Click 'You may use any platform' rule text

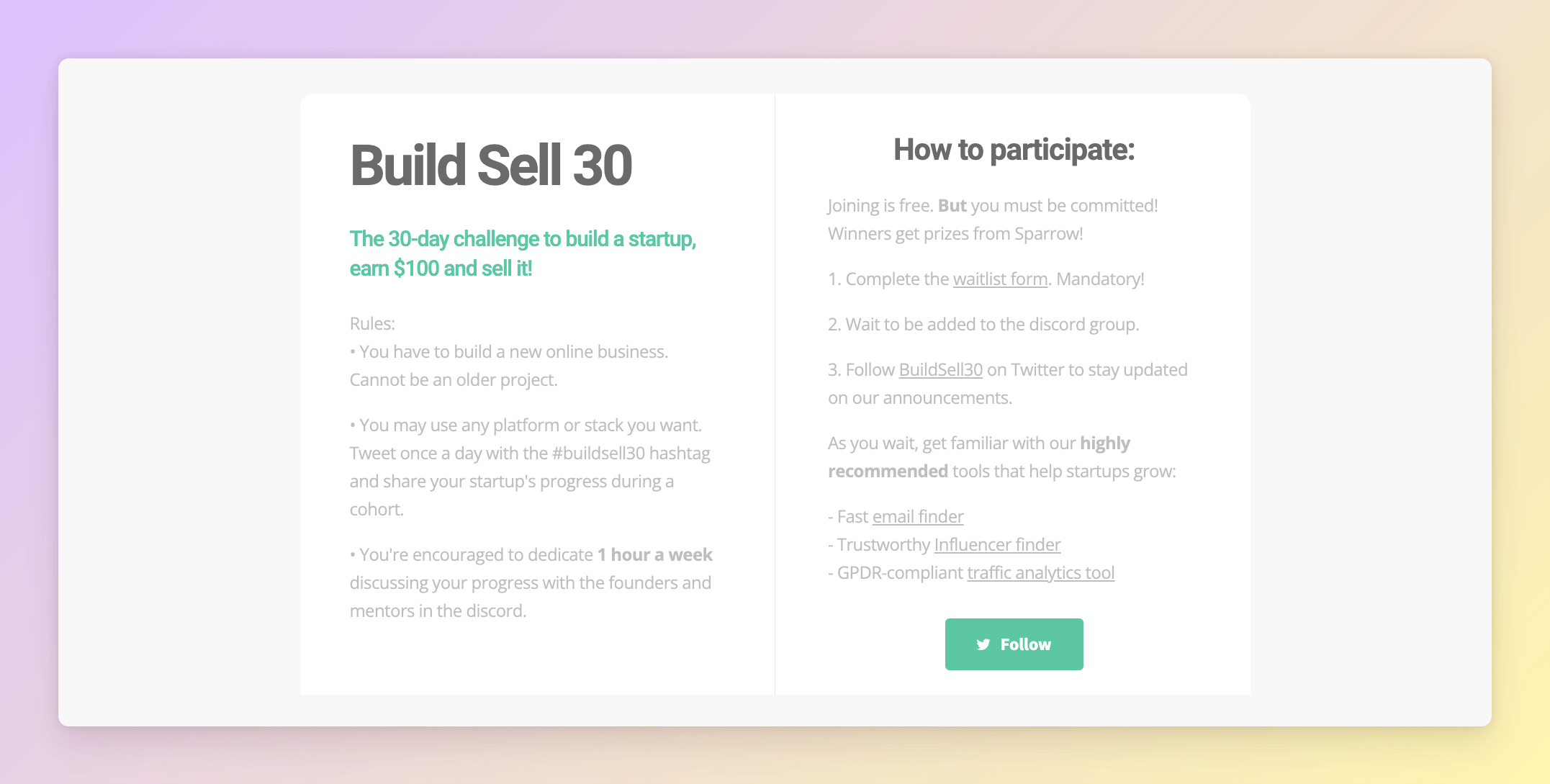(526, 425)
